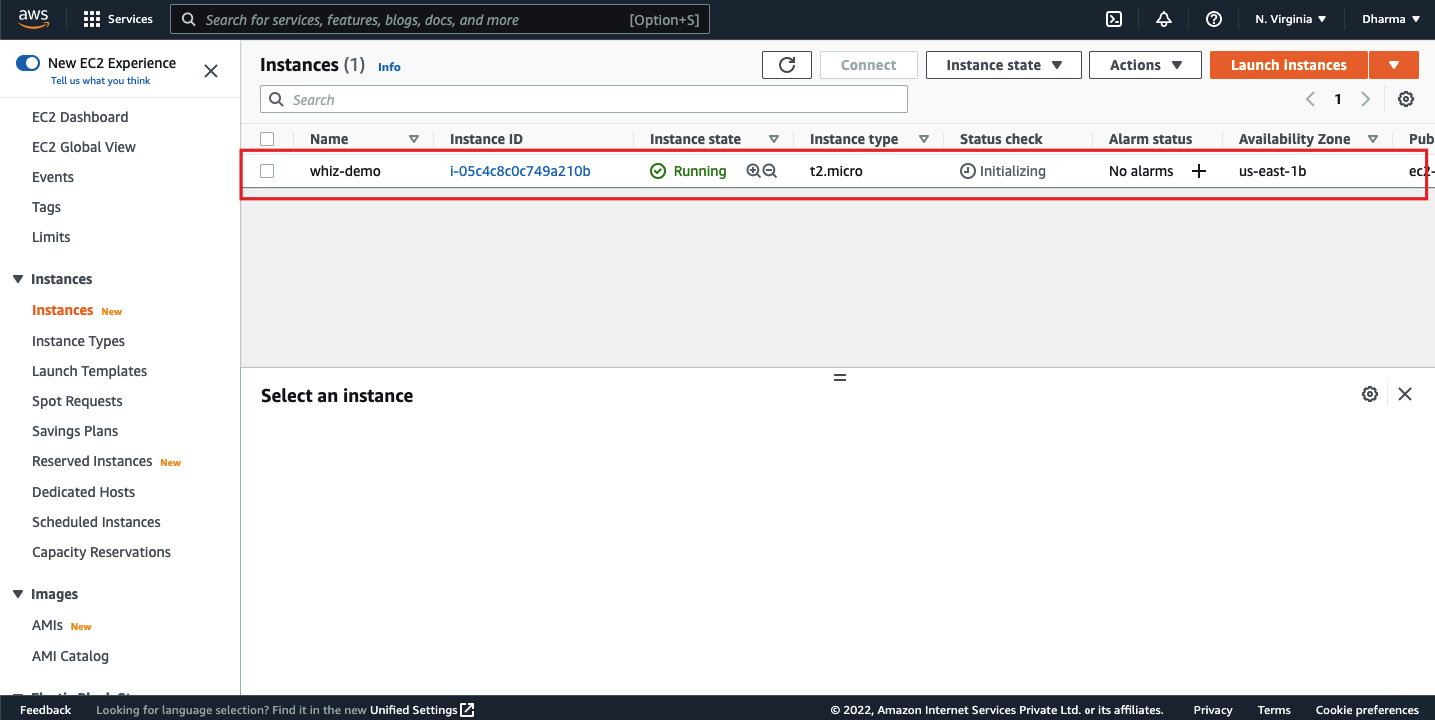Open the Dharma account menu
The width and height of the screenshot is (1435, 720).
(1391, 19)
